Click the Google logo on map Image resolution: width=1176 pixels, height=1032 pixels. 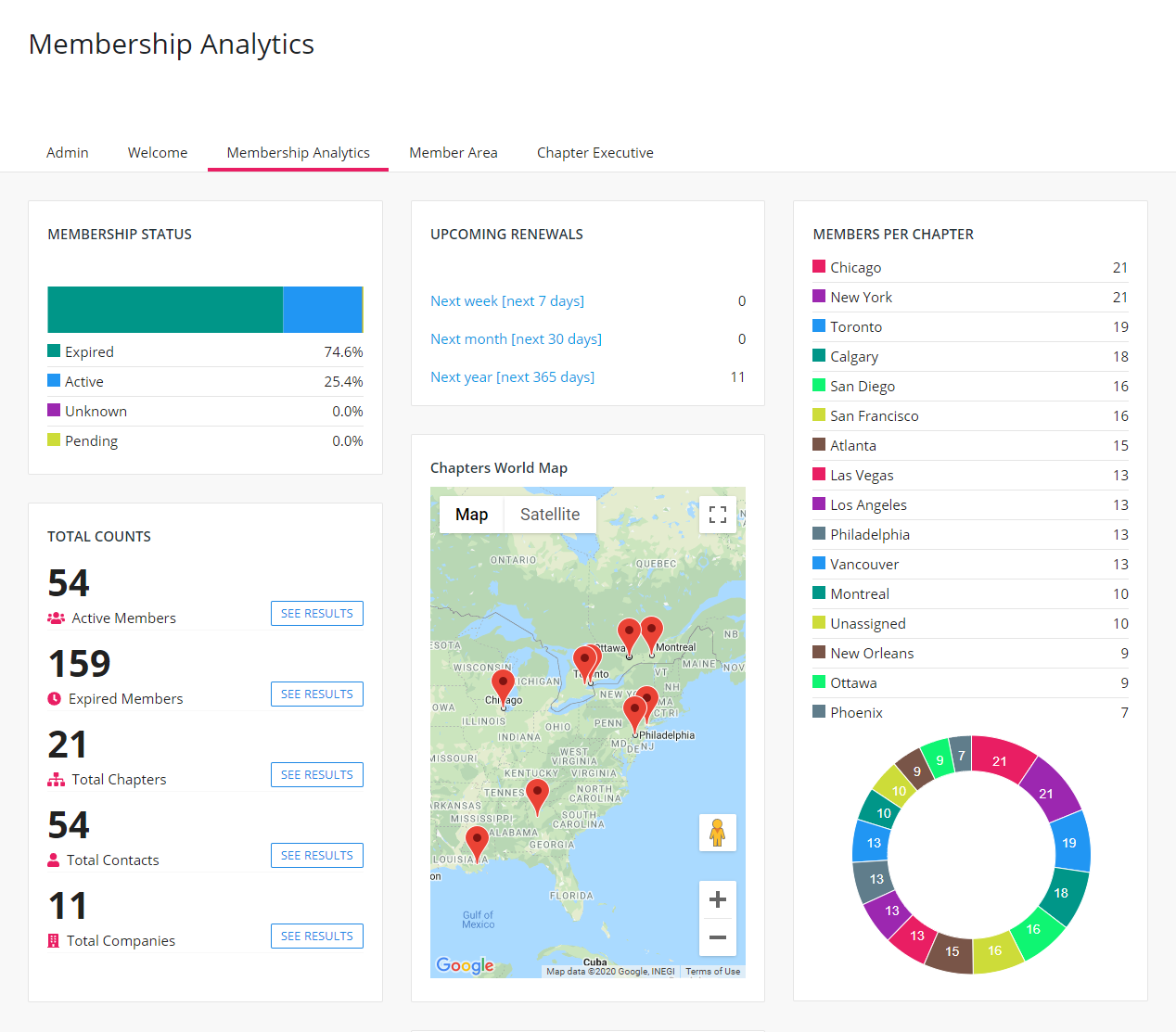point(465,965)
